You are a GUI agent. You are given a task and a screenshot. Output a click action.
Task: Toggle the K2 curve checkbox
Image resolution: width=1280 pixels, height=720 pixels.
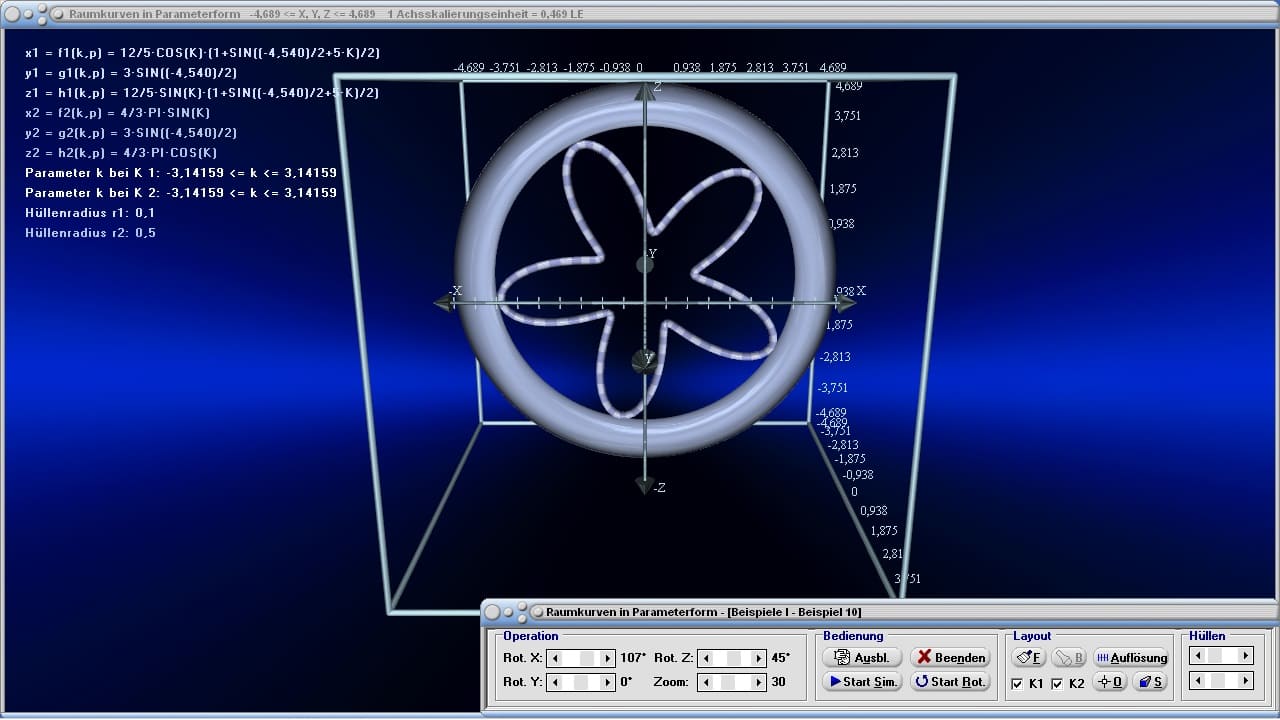(1056, 684)
